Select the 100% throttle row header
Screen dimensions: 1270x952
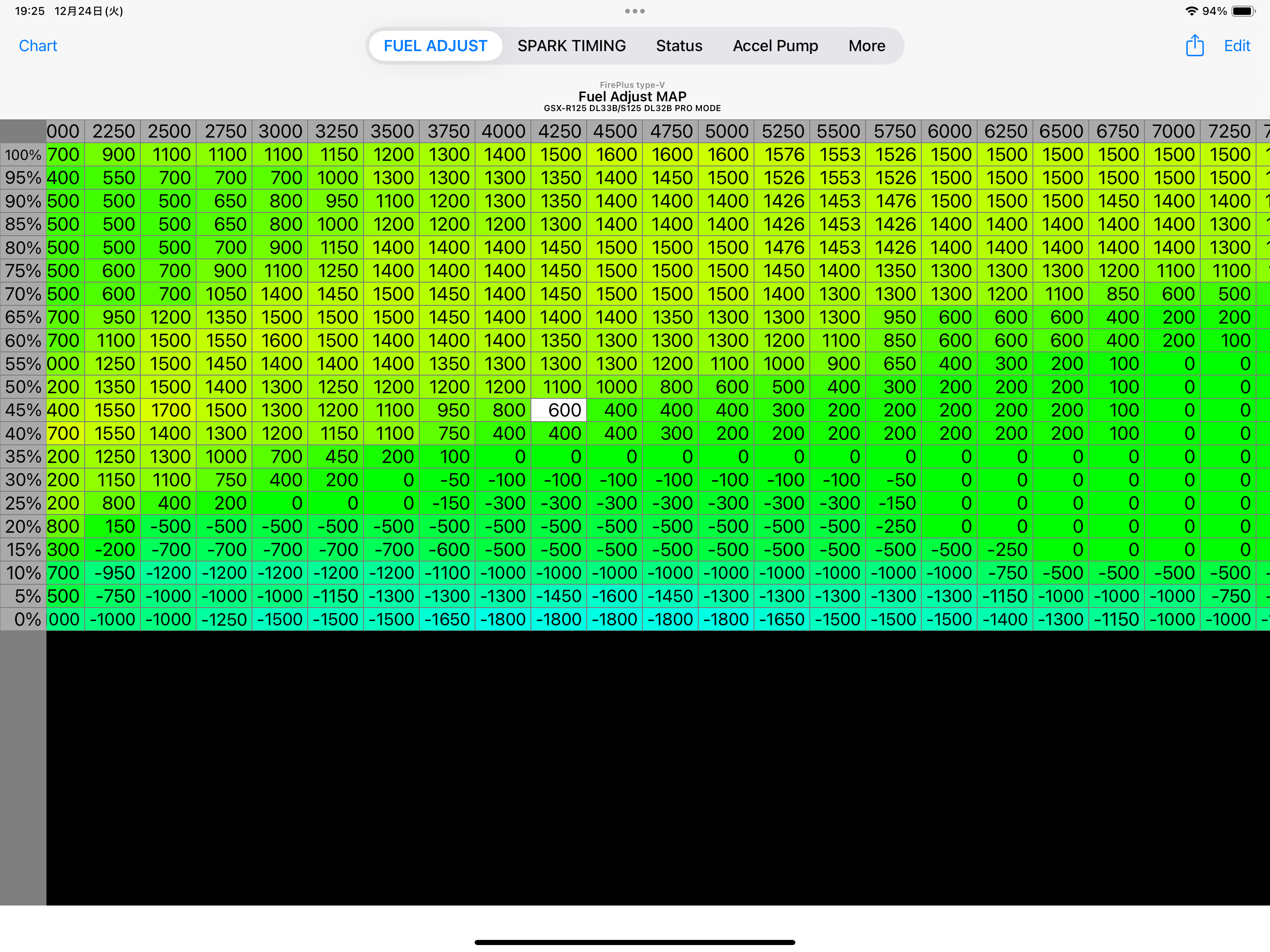[23, 154]
